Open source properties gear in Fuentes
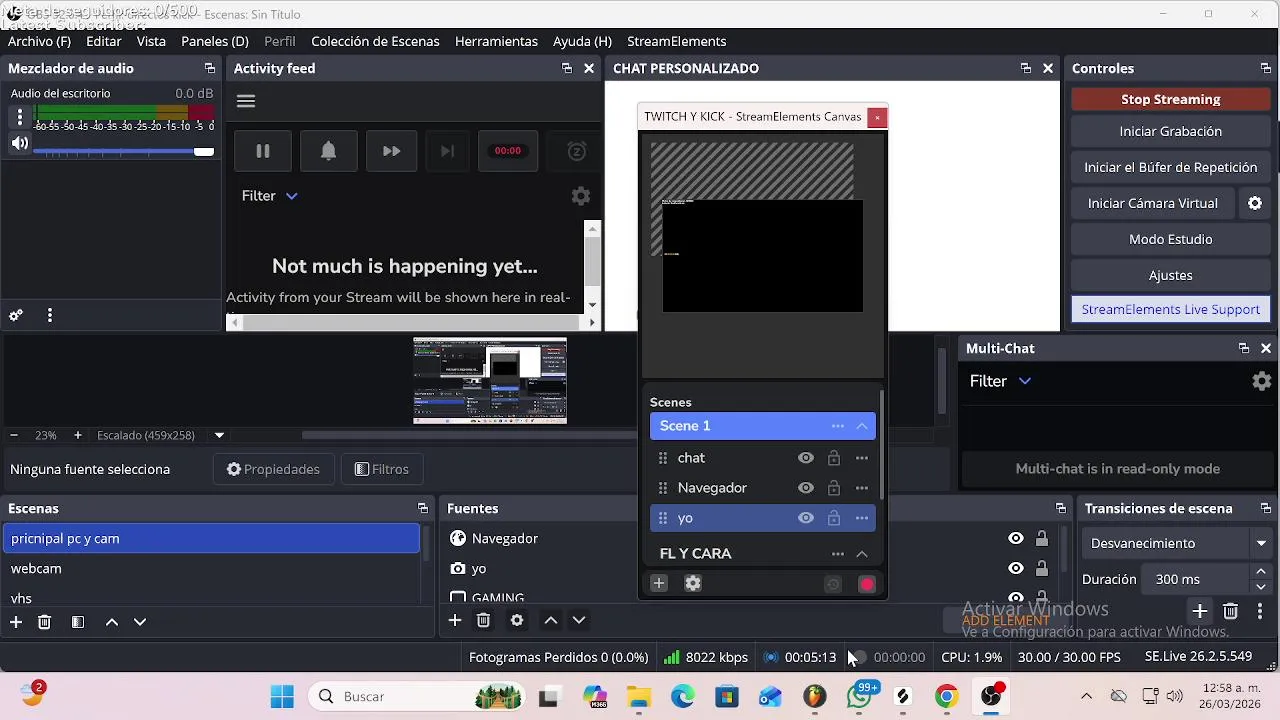Image resolution: width=1280 pixels, height=720 pixels. (517, 621)
